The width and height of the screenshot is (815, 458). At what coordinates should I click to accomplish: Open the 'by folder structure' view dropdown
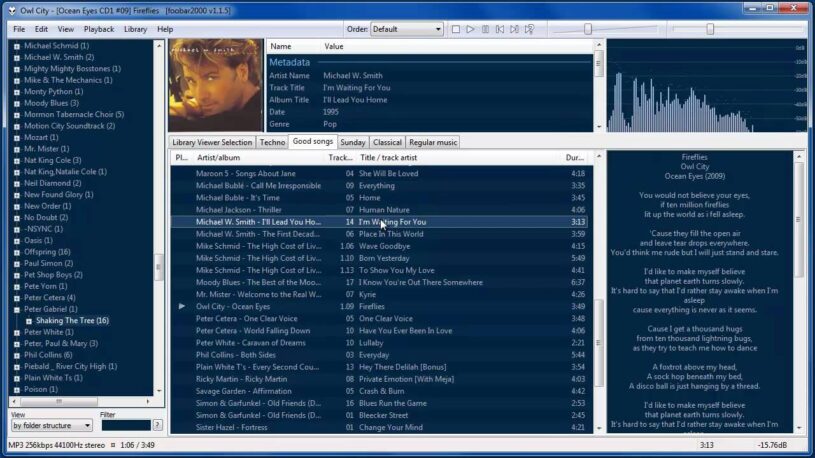tap(51, 425)
